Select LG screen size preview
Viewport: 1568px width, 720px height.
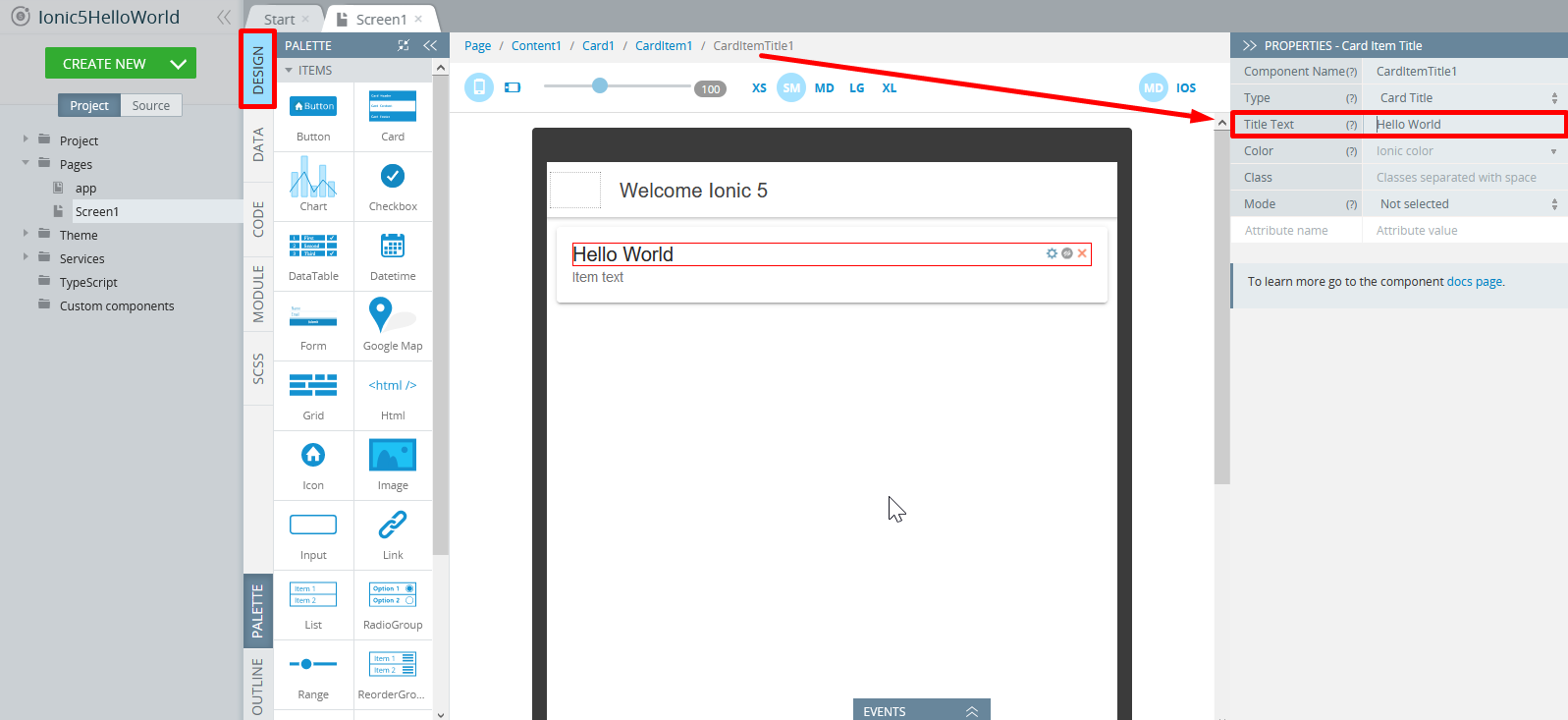point(857,87)
